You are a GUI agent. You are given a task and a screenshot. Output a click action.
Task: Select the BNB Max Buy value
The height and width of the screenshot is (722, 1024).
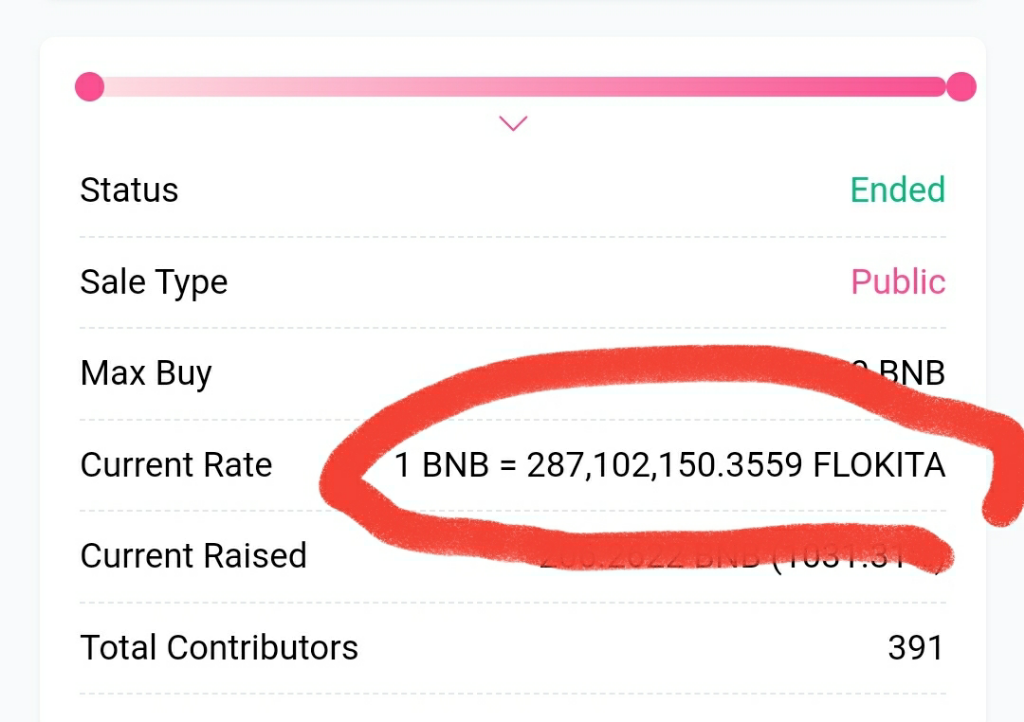(908, 374)
